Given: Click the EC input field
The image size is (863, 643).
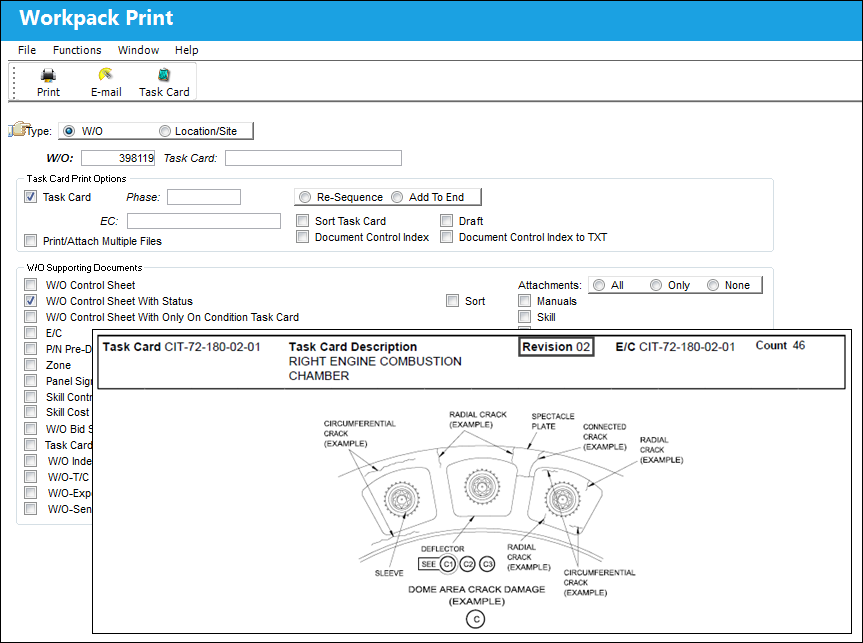Looking at the screenshot, I should 204,221.
